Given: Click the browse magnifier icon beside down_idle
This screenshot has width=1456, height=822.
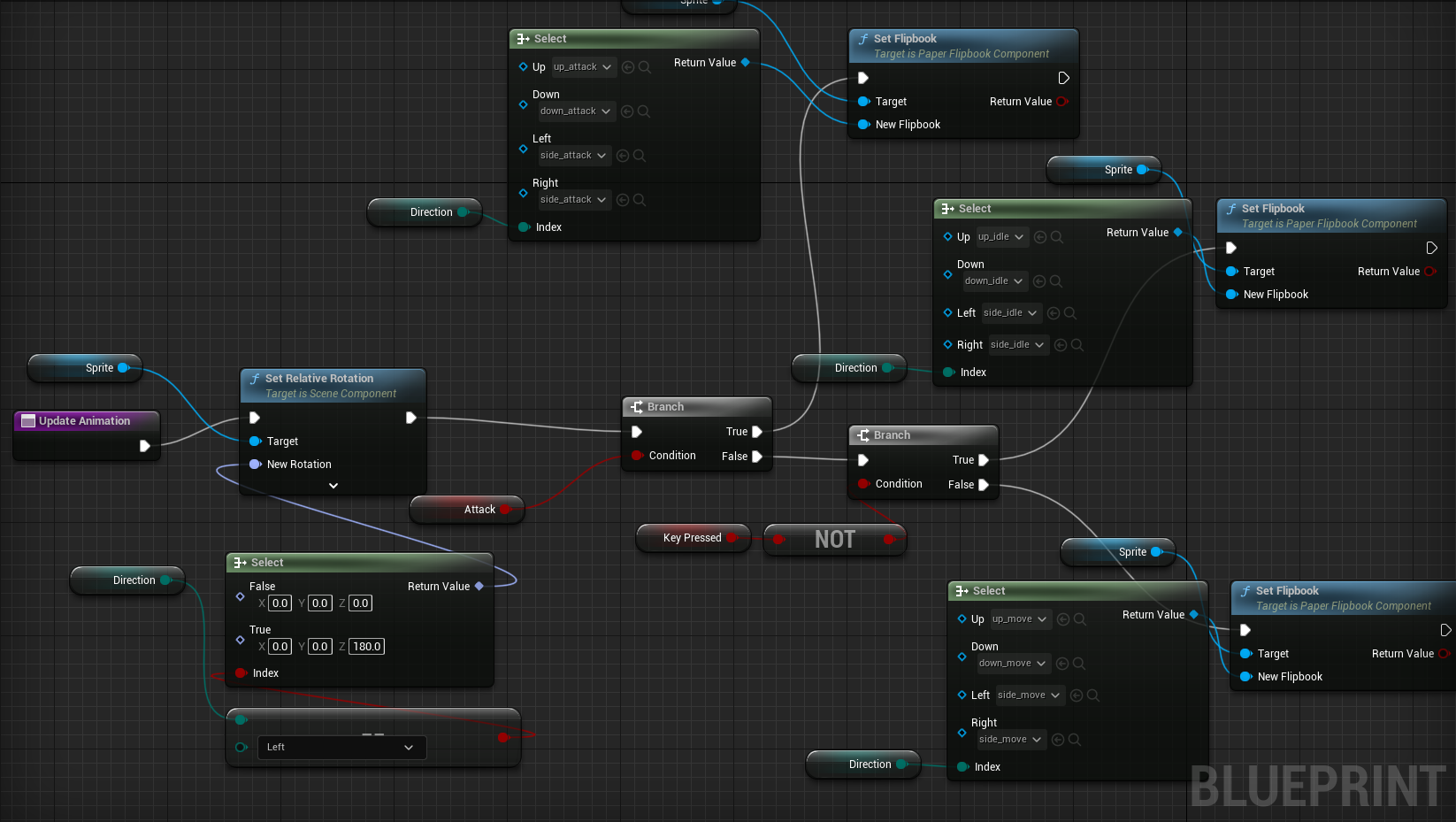Looking at the screenshot, I should point(1056,281).
